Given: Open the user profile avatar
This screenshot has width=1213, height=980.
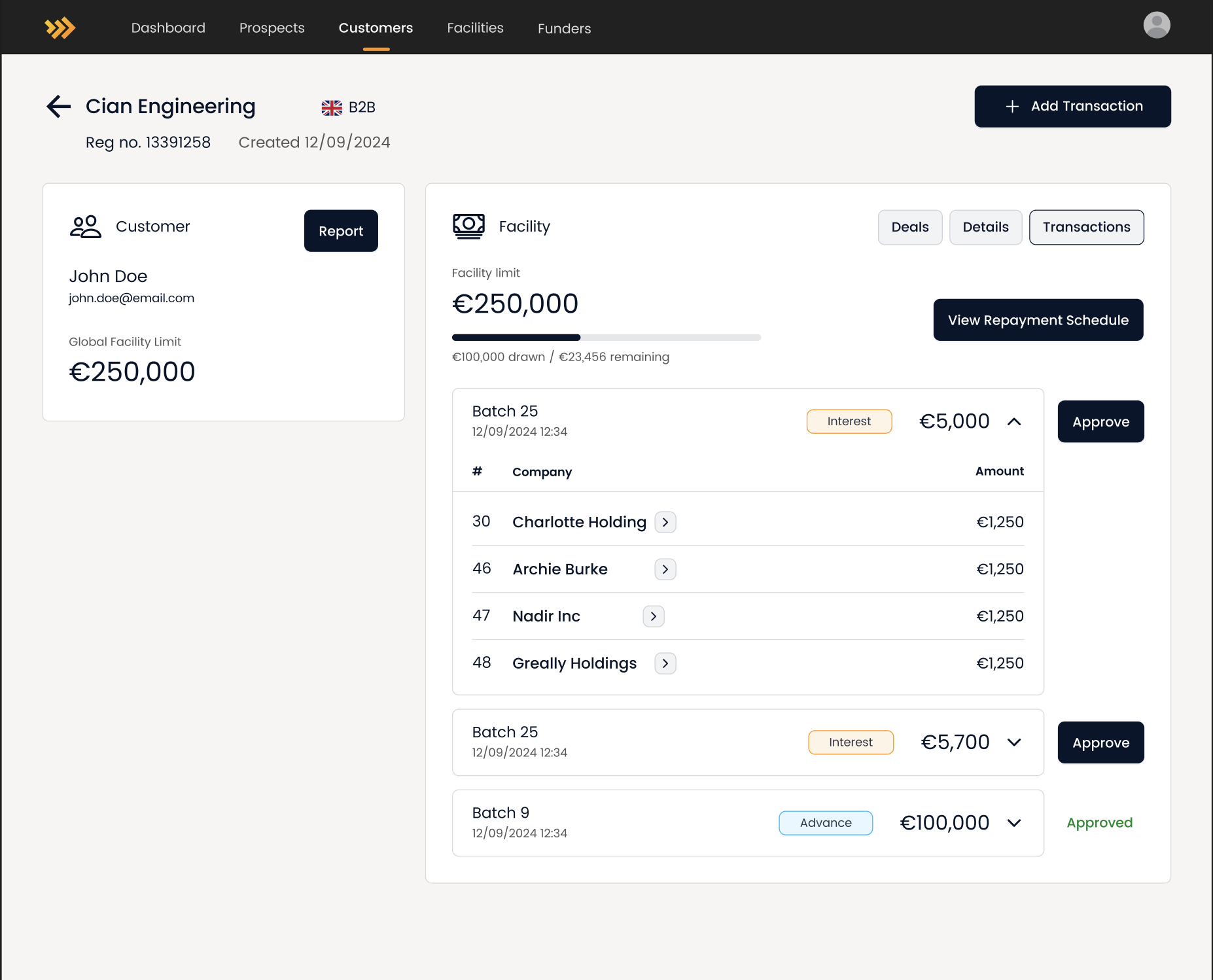Looking at the screenshot, I should tap(1156, 26).
